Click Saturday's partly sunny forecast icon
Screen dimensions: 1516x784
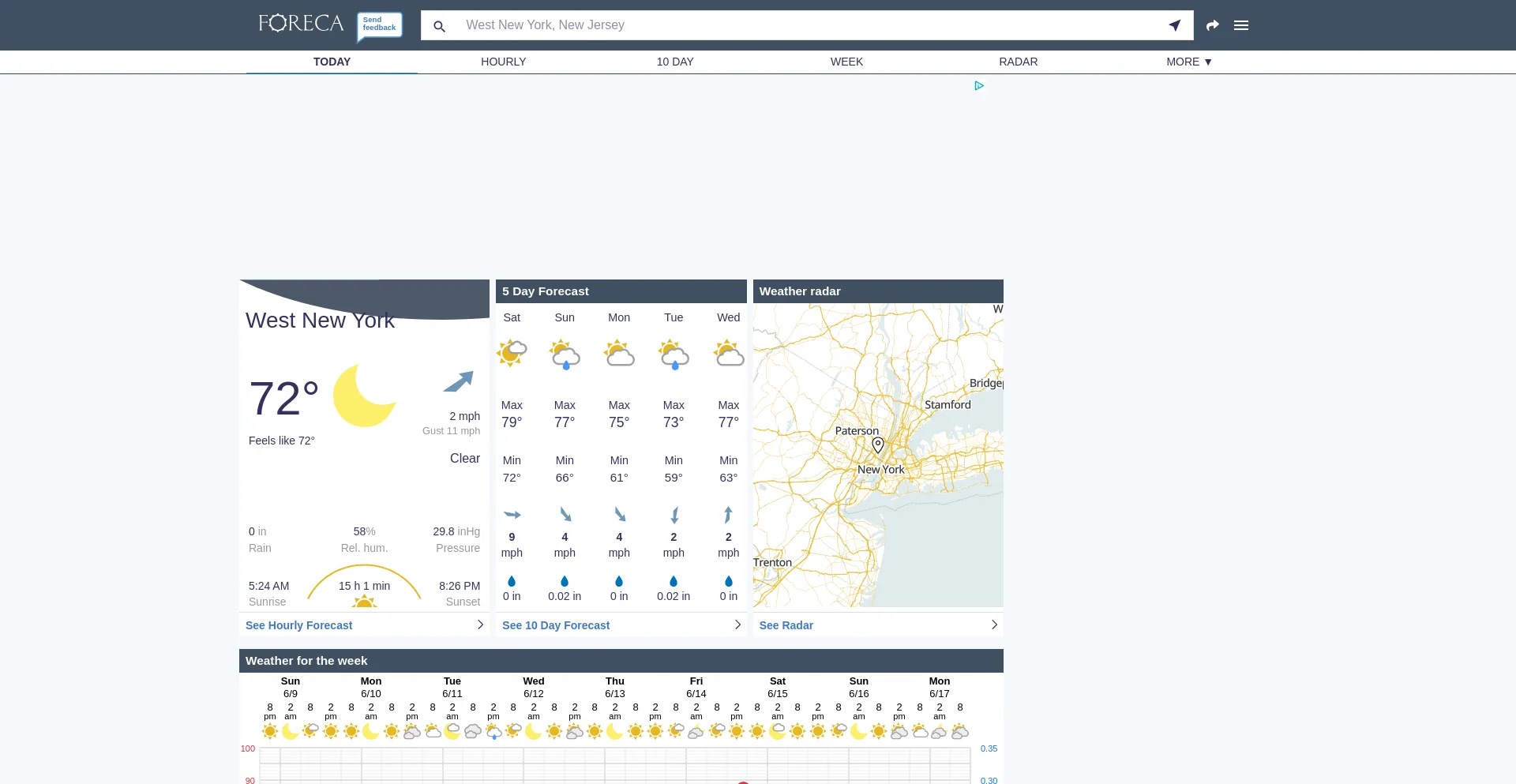click(512, 353)
